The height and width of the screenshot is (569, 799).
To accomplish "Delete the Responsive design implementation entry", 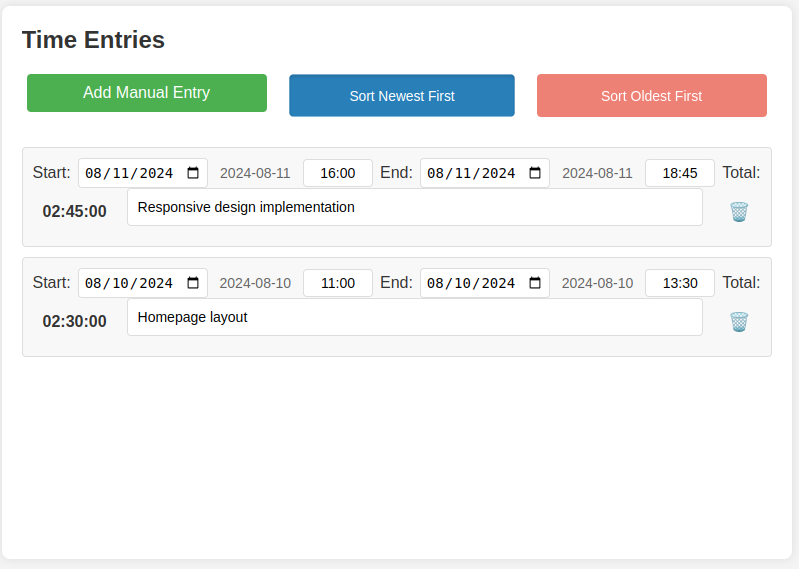I will [x=739, y=211].
